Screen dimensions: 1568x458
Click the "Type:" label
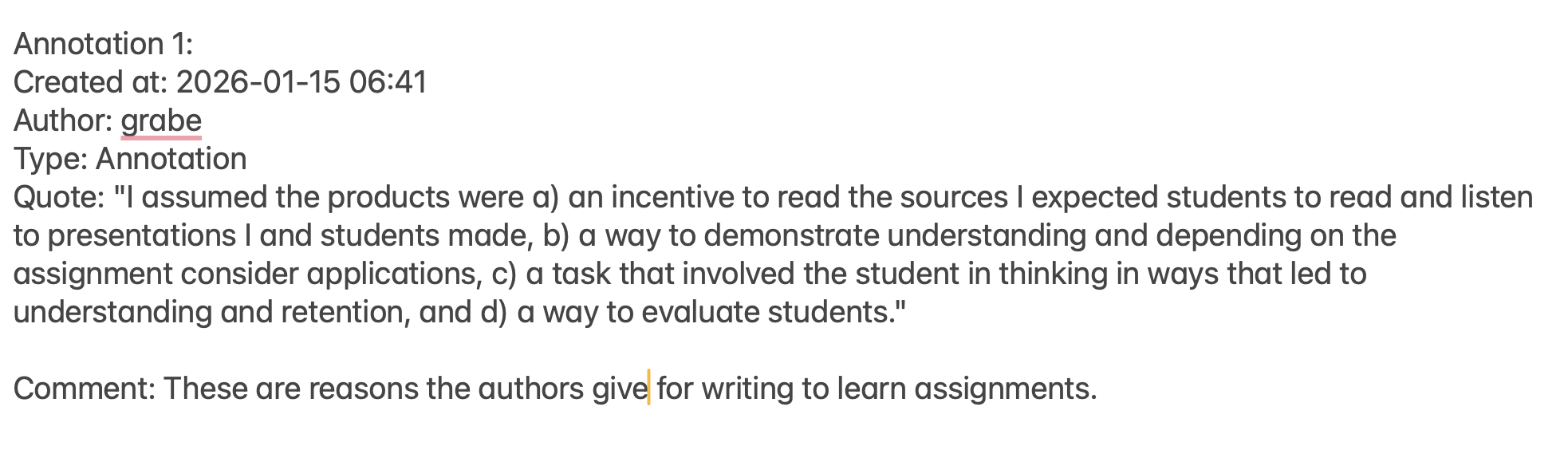click(x=49, y=159)
